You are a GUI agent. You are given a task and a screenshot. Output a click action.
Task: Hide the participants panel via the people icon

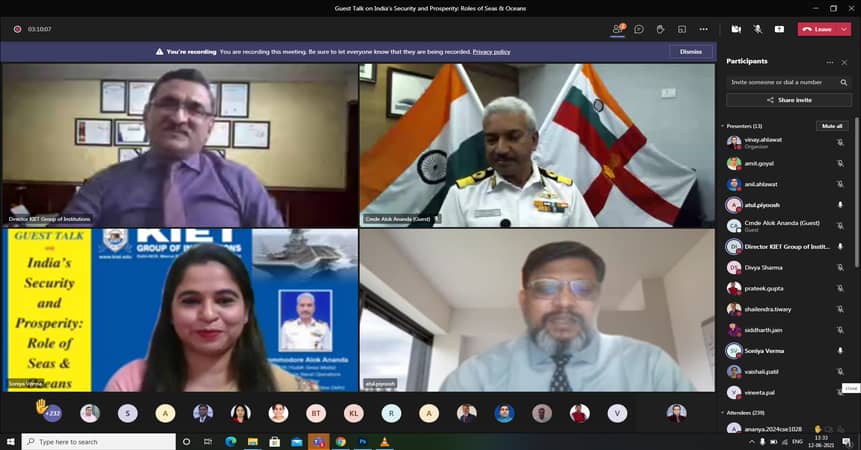617,29
